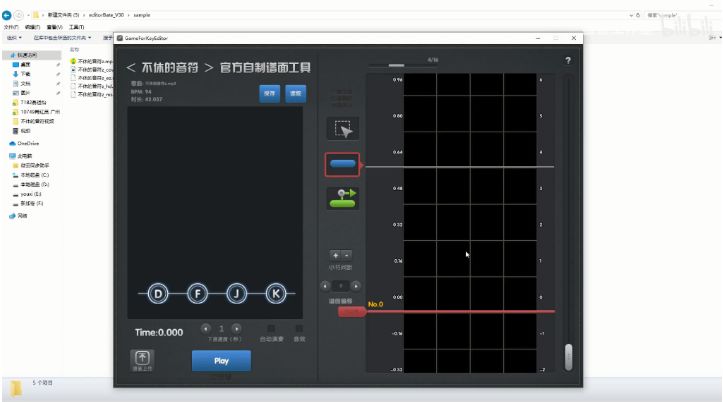Screen dimensions: 723x402
Task: Click the Explorer search box
Action: tap(681, 15)
